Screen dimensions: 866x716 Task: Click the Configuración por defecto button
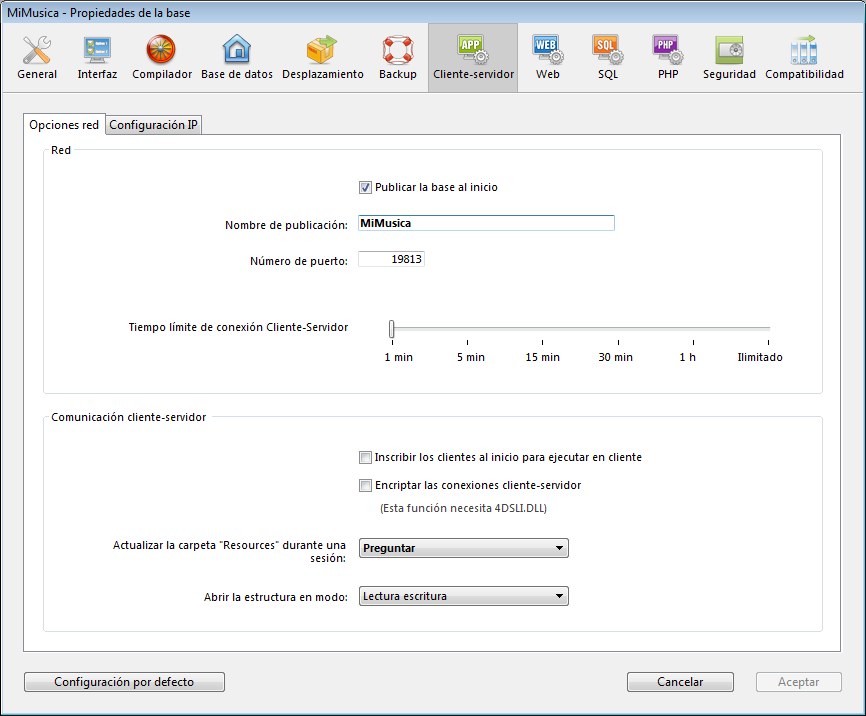point(124,682)
